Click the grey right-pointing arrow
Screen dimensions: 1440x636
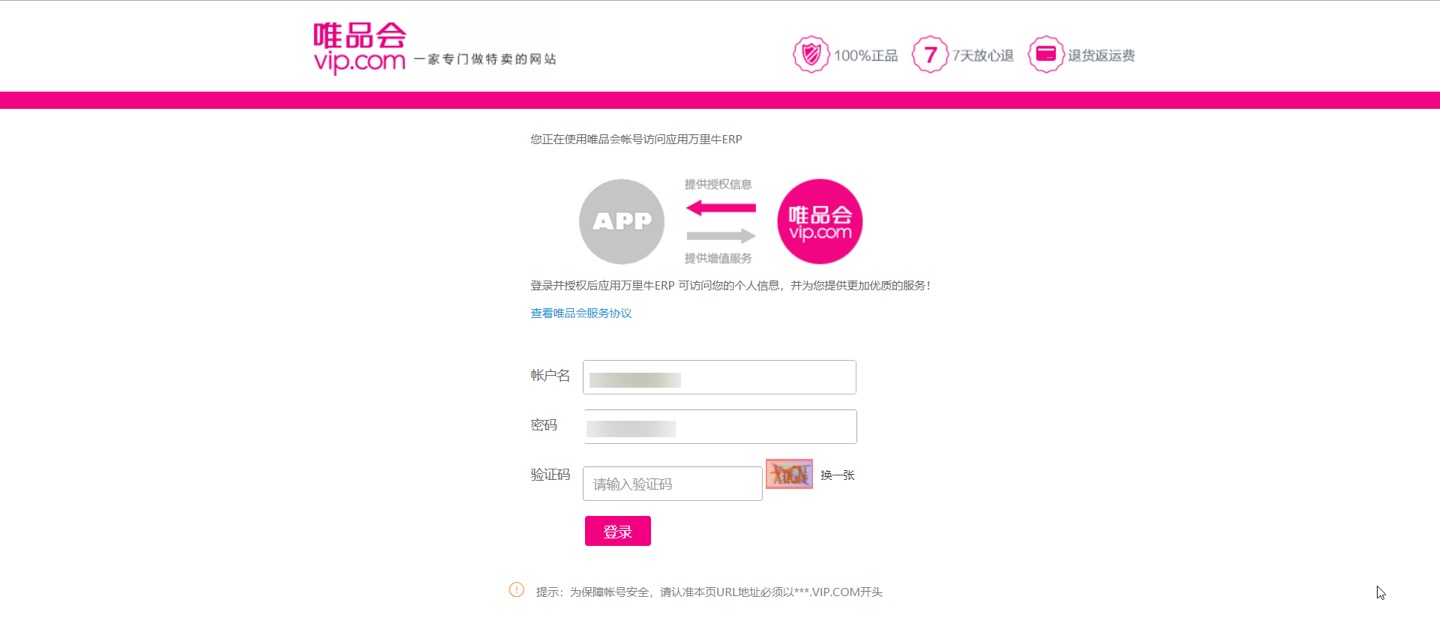click(721, 236)
